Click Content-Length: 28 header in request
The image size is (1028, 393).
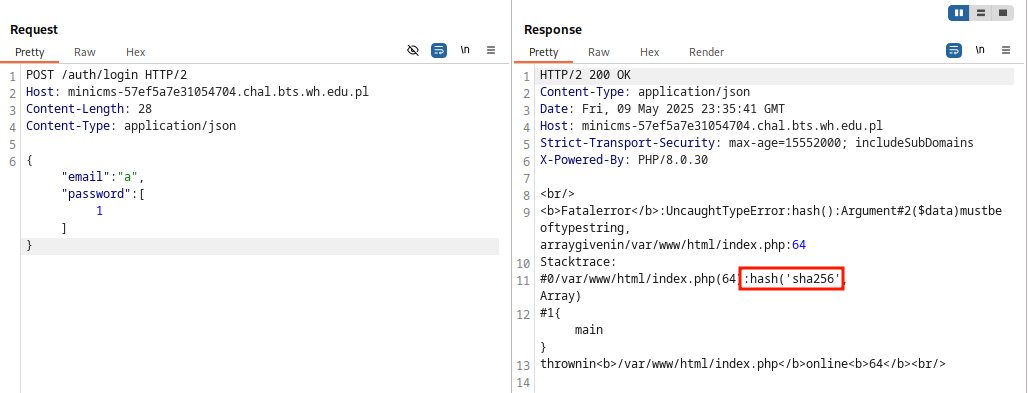[89, 109]
